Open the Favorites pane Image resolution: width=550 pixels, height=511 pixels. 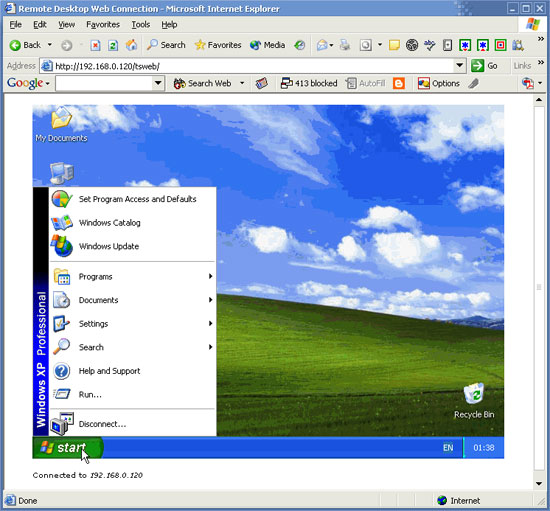pos(218,45)
